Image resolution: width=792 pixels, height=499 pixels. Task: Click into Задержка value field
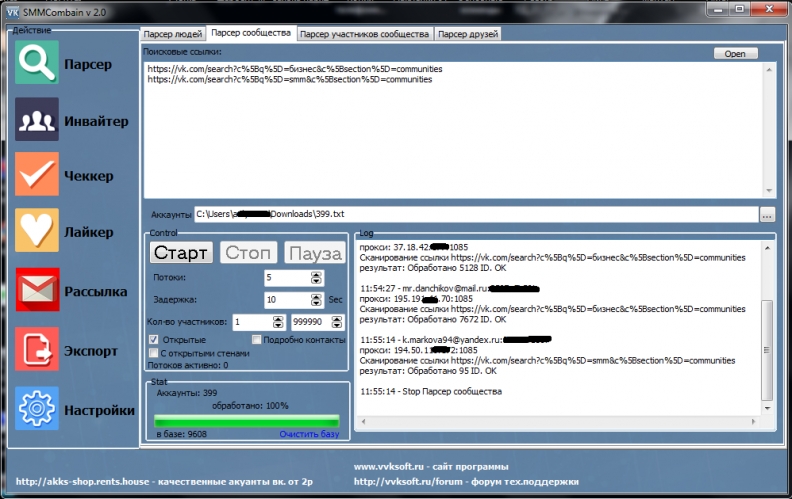pos(287,300)
